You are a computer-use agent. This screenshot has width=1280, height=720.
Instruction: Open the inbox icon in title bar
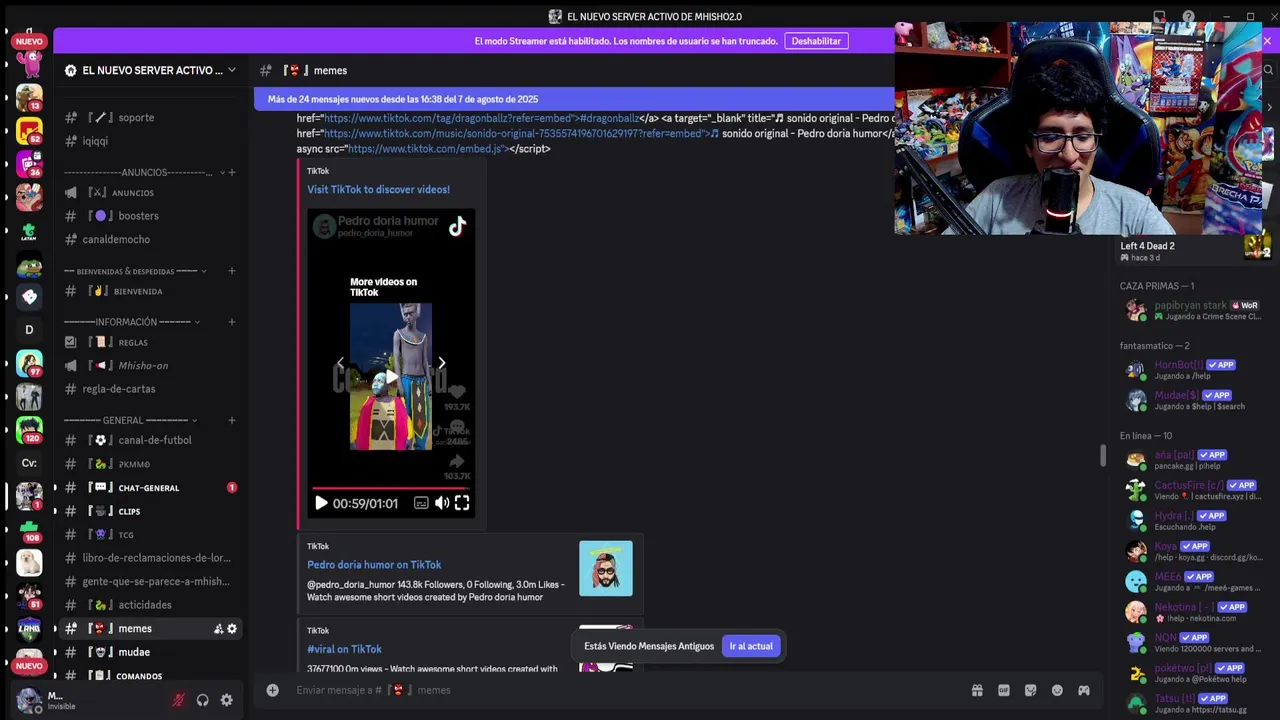tap(1160, 17)
